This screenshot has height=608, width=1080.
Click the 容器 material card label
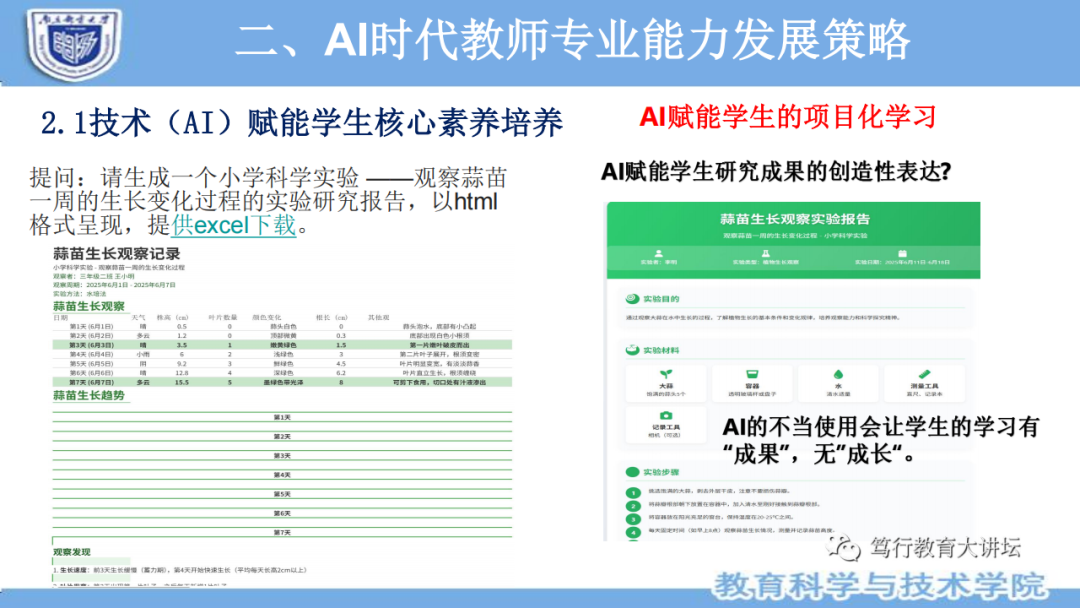[752, 386]
